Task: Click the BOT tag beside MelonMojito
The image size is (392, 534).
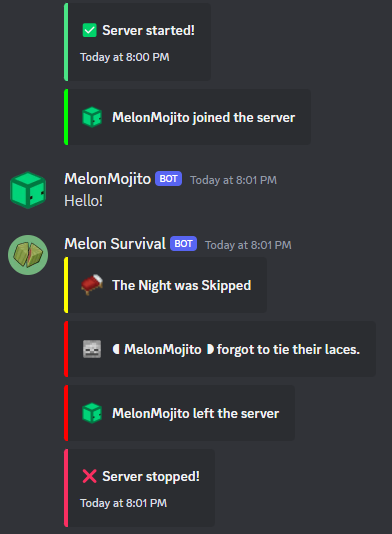Action: (x=169, y=179)
